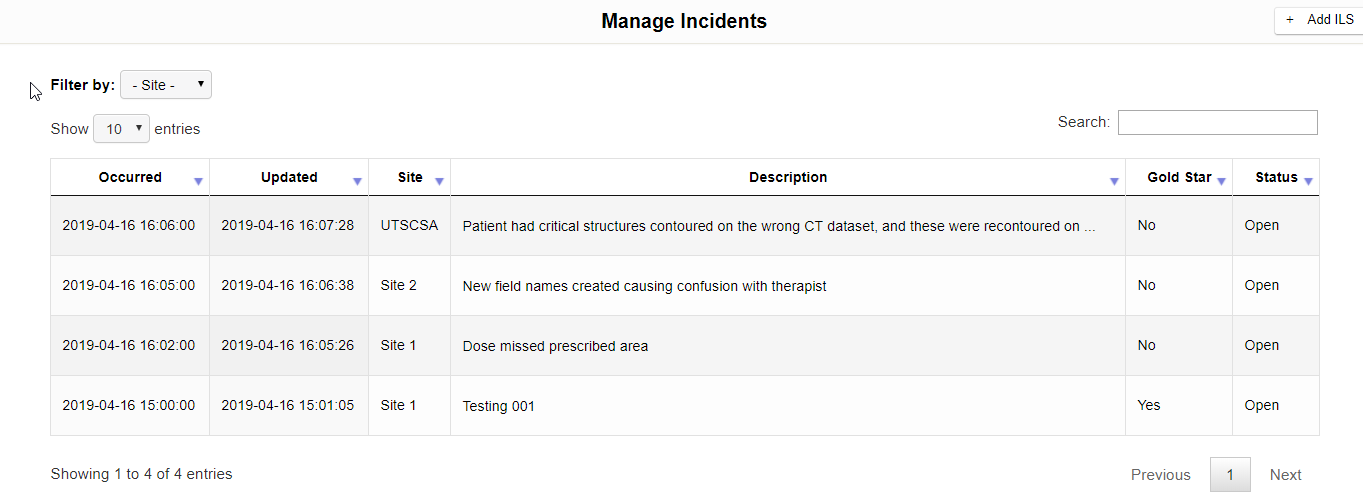This screenshot has width=1363, height=497.
Task: Click sort arrow icon in Site column
Action: [x=439, y=181]
